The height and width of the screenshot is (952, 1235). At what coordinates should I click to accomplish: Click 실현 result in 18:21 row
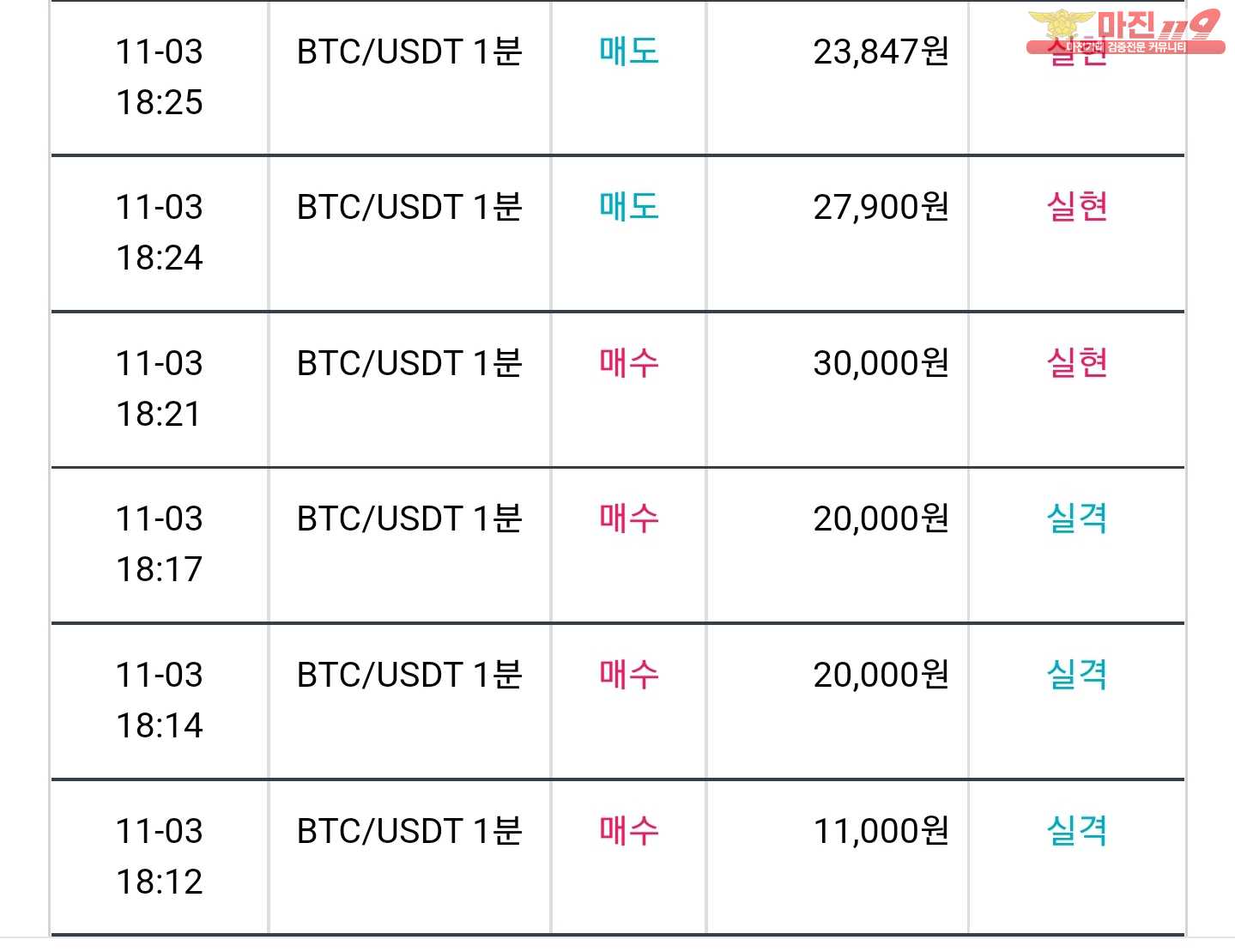[x=1077, y=363]
